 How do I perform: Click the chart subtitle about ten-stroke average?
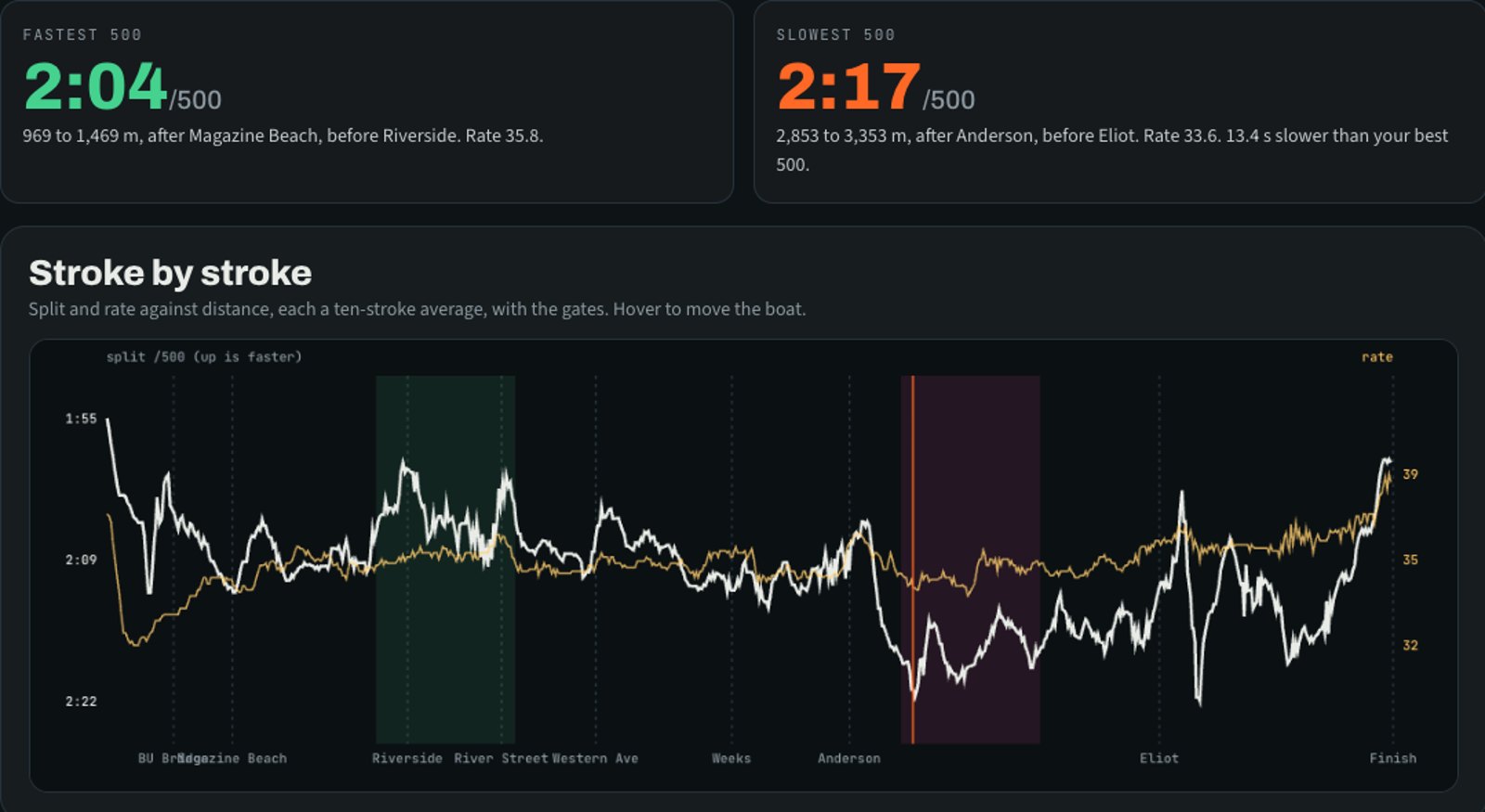coord(417,309)
